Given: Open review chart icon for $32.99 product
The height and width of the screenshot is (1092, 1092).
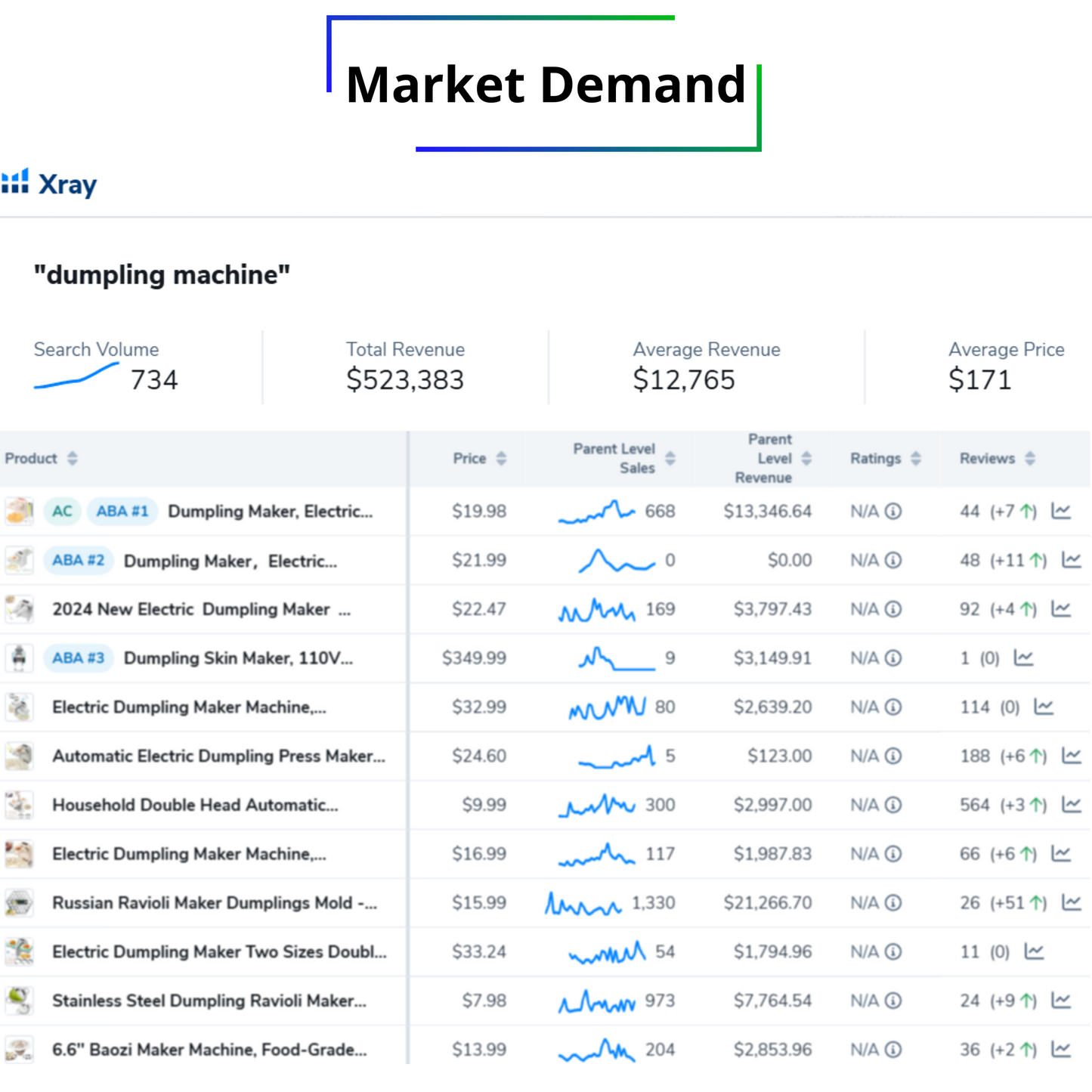Looking at the screenshot, I should [1044, 707].
